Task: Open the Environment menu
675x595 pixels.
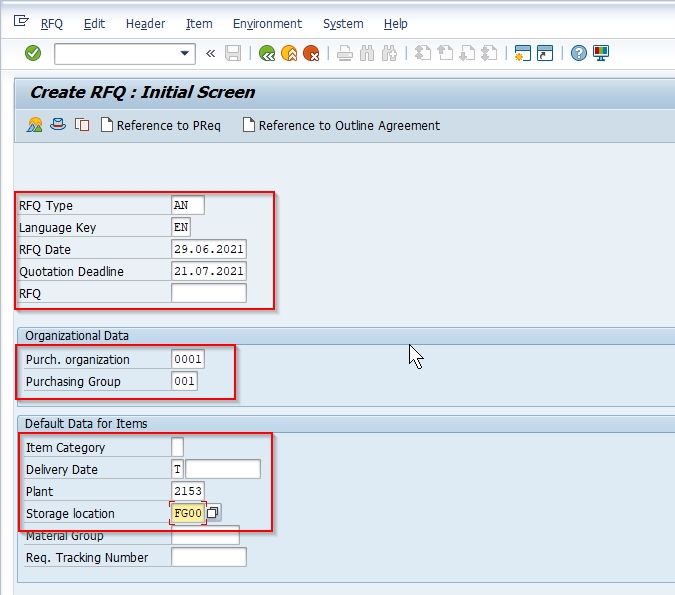Action: tap(267, 24)
